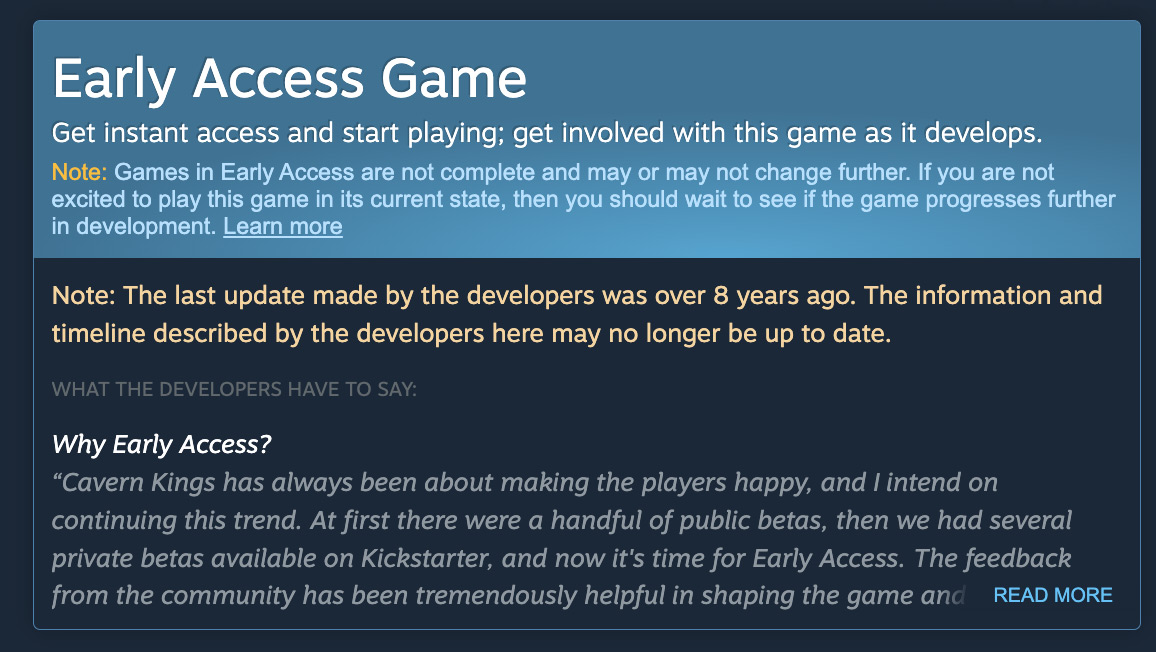Click the "Early Access Game" heading
Viewport: 1156px width, 652px height.
(289, 77)
